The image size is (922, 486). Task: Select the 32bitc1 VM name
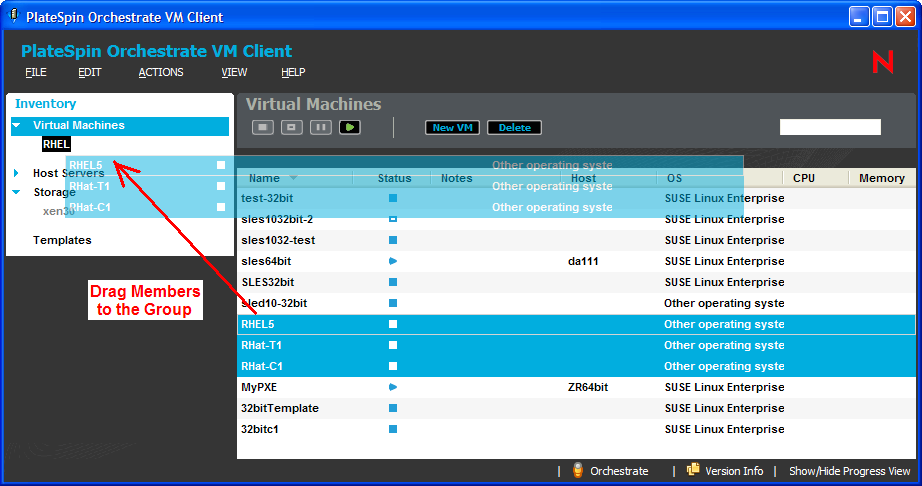click(x=260, y=429)
